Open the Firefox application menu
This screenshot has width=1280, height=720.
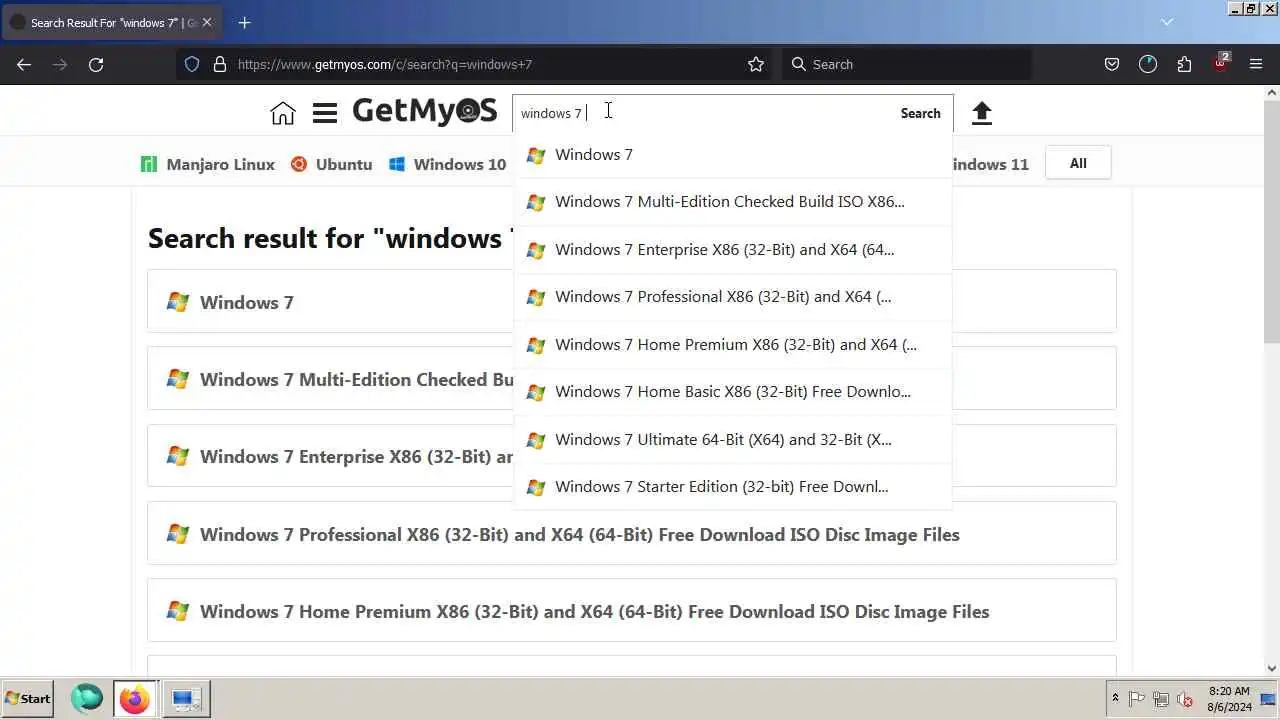pos(1256,64)
